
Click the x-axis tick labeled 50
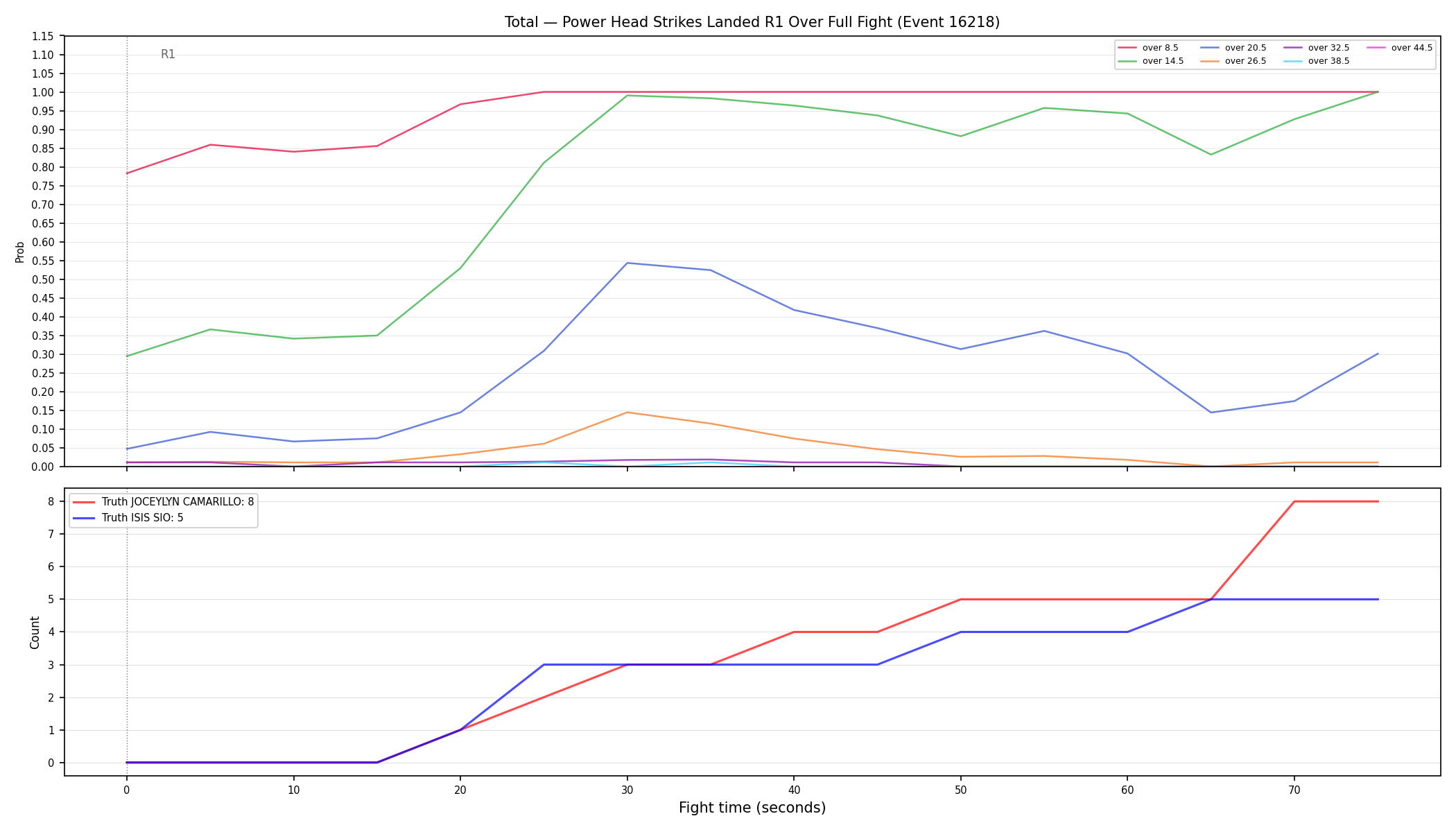(960, 789)
